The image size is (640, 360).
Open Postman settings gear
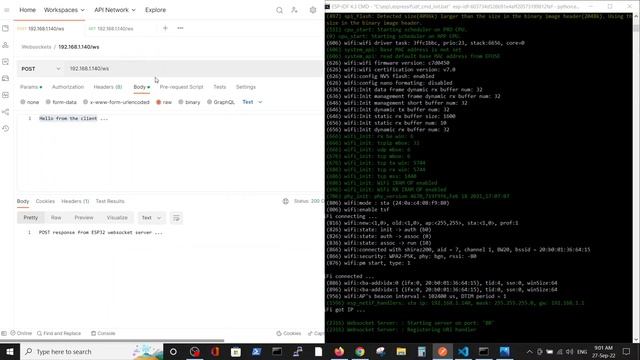pyautogui.click(x=313, y=10)
